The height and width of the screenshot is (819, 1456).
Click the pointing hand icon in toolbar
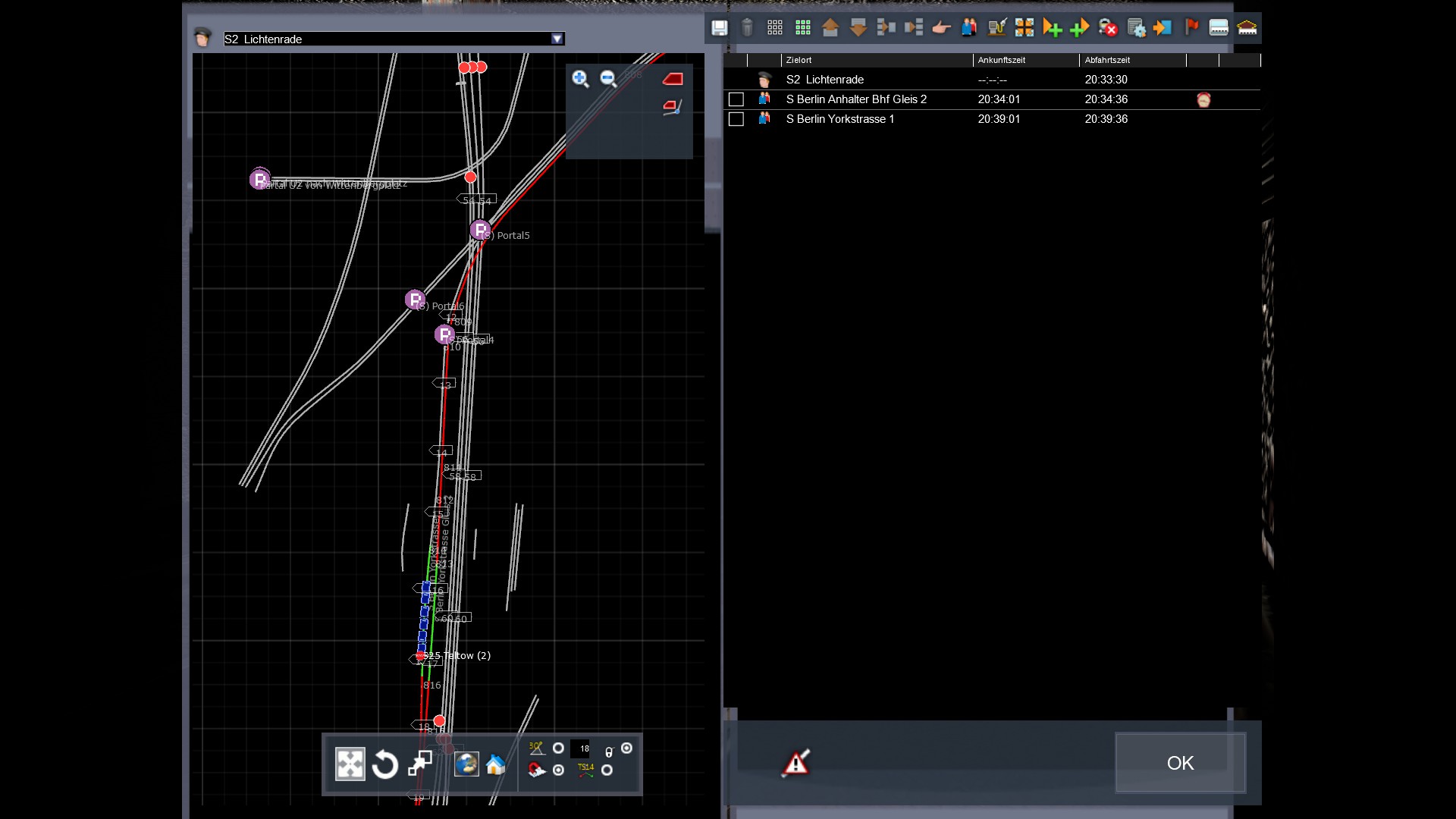point(941,28)
